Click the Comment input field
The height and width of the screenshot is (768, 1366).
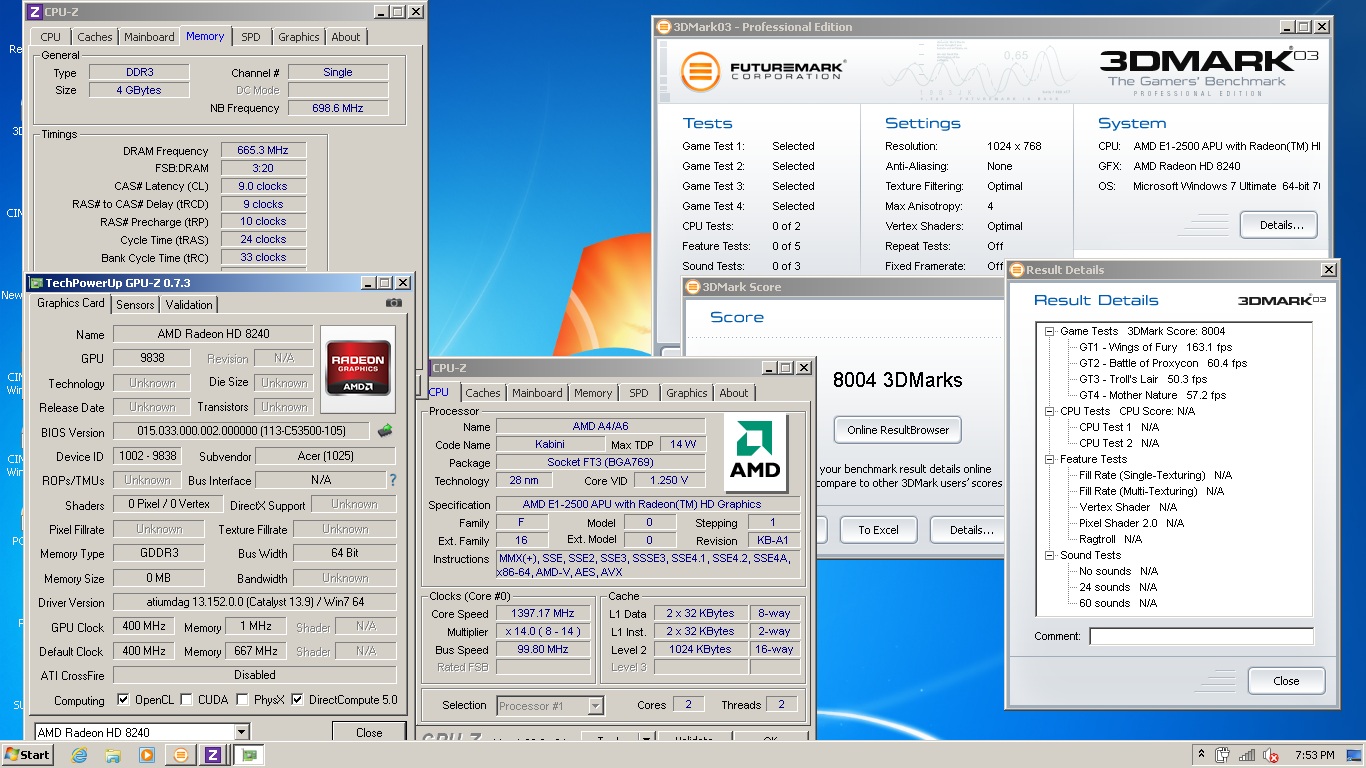[1201, 636]
